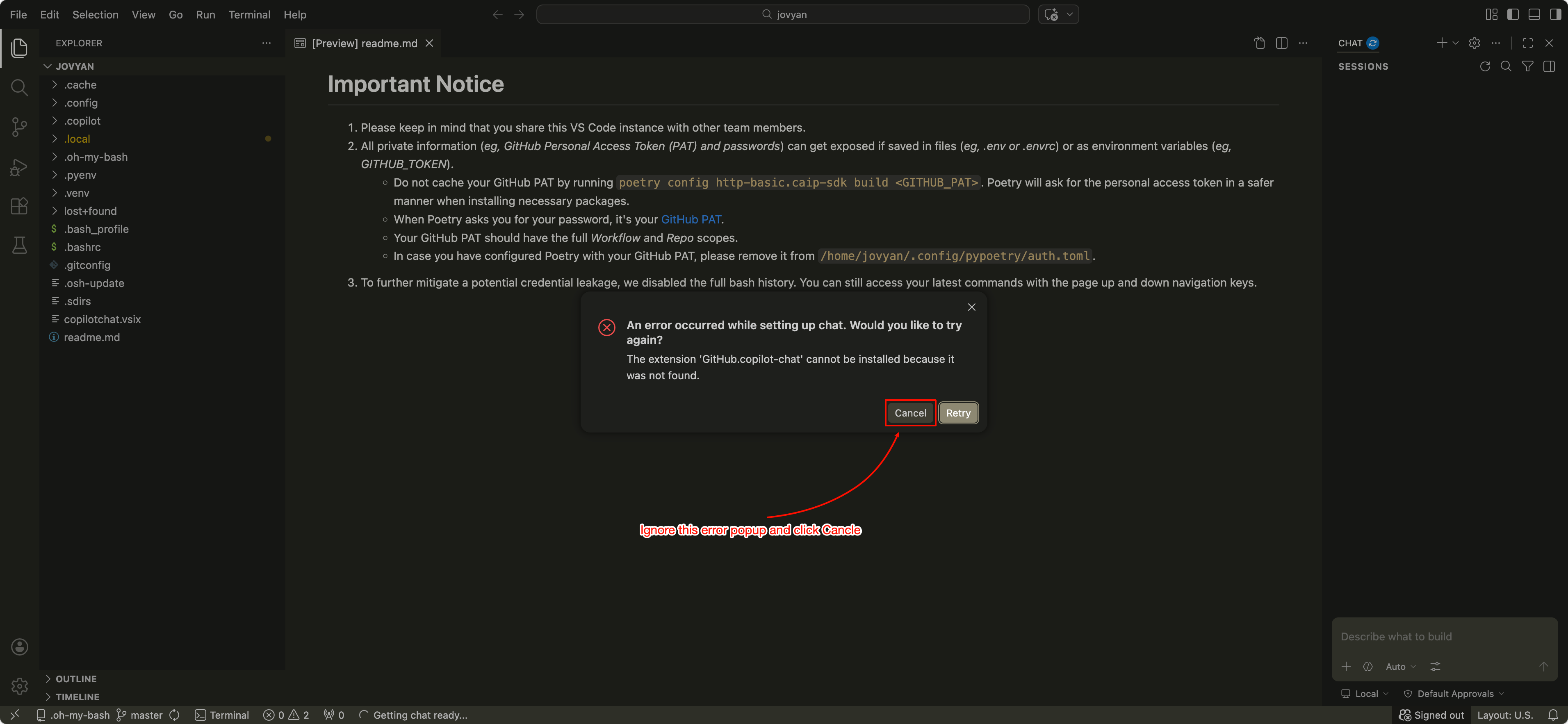Open the Testing flask view
The width and height of the screenshot is (1568, 724).
(20, 245)
